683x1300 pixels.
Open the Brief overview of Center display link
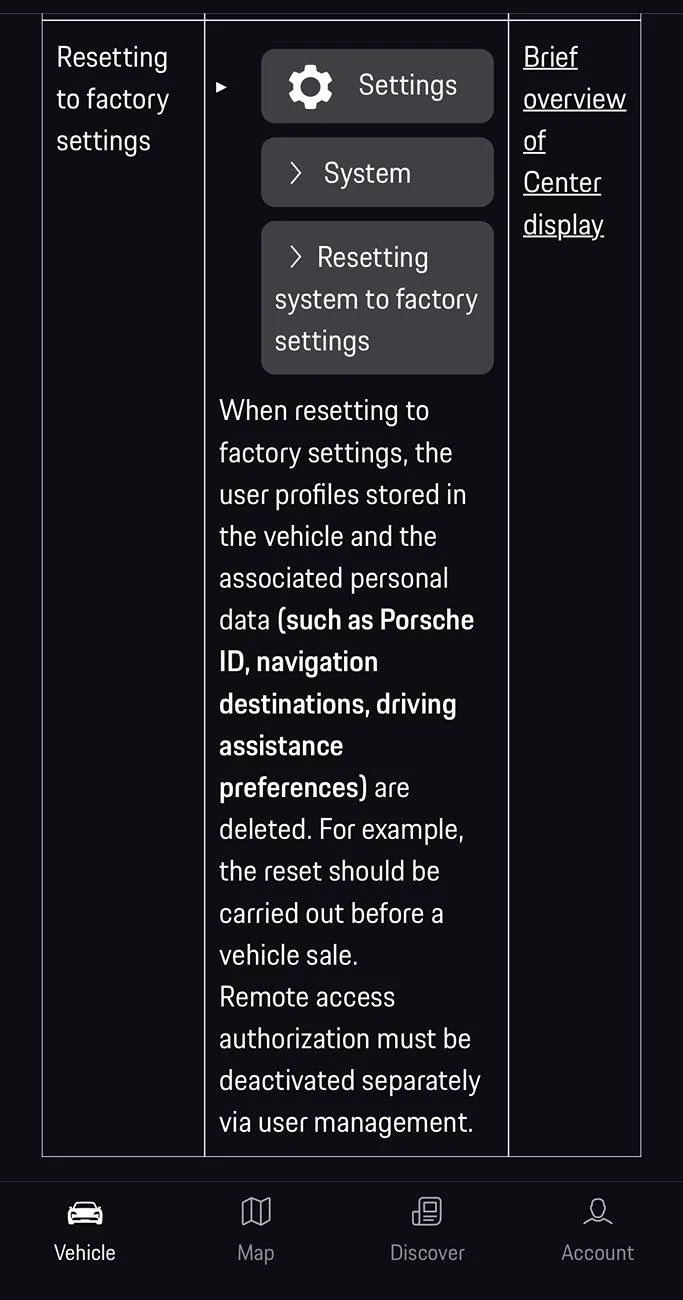[x=573, y=140]
